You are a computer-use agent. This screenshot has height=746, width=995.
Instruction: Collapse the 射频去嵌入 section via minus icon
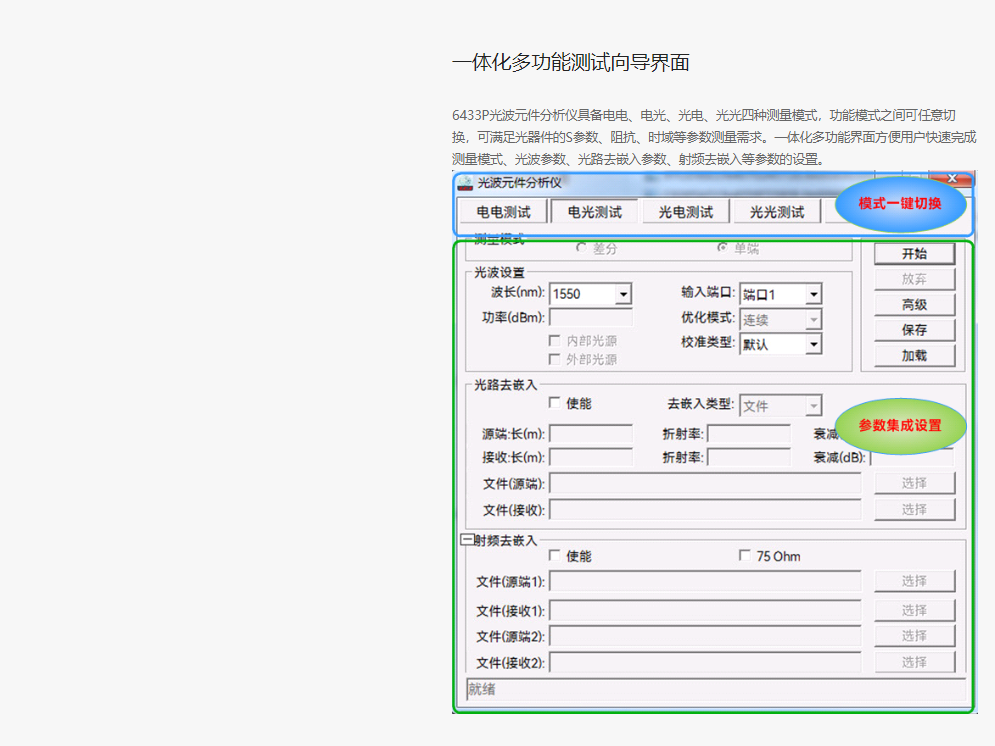tap(466, 540)
